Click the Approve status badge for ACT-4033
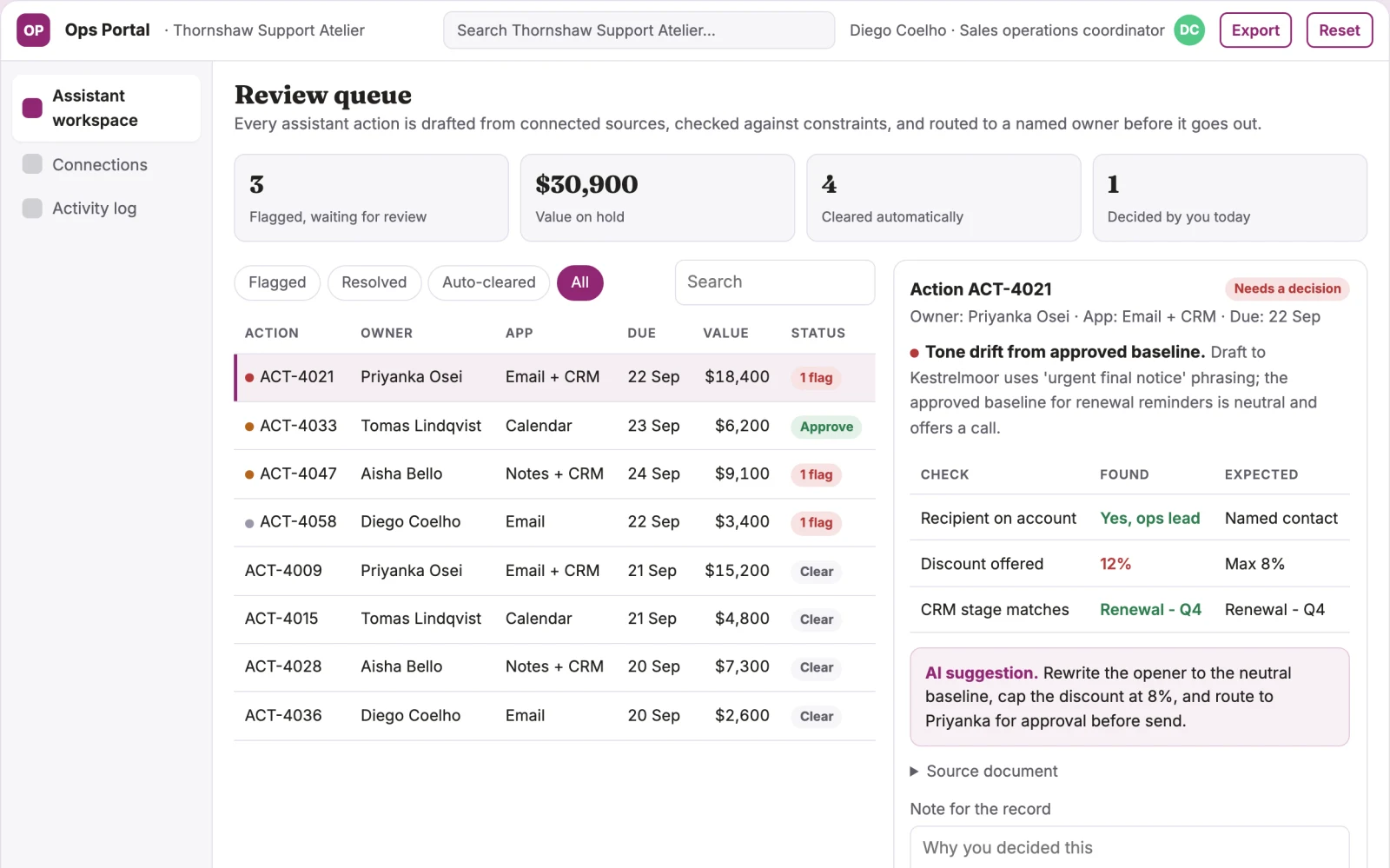Image resolution: width=1390 pixels, height=868 pixels. (x=826, y=427)
